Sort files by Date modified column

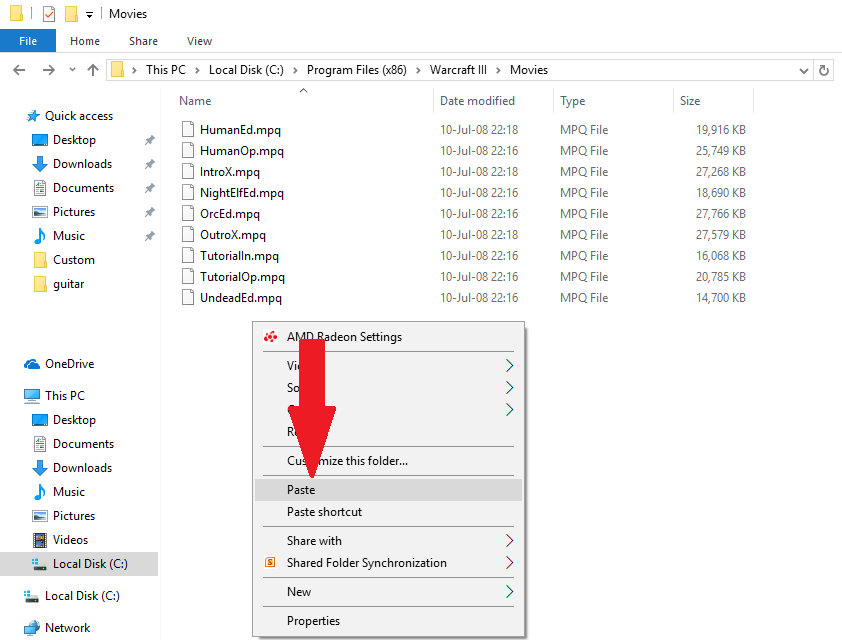pos(477,101)
